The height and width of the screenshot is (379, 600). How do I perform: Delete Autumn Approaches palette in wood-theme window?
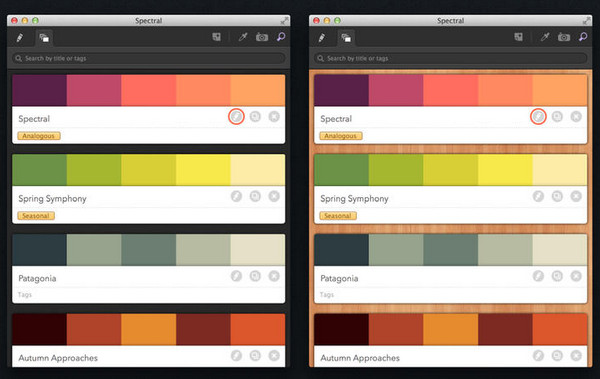click(576, 356)
